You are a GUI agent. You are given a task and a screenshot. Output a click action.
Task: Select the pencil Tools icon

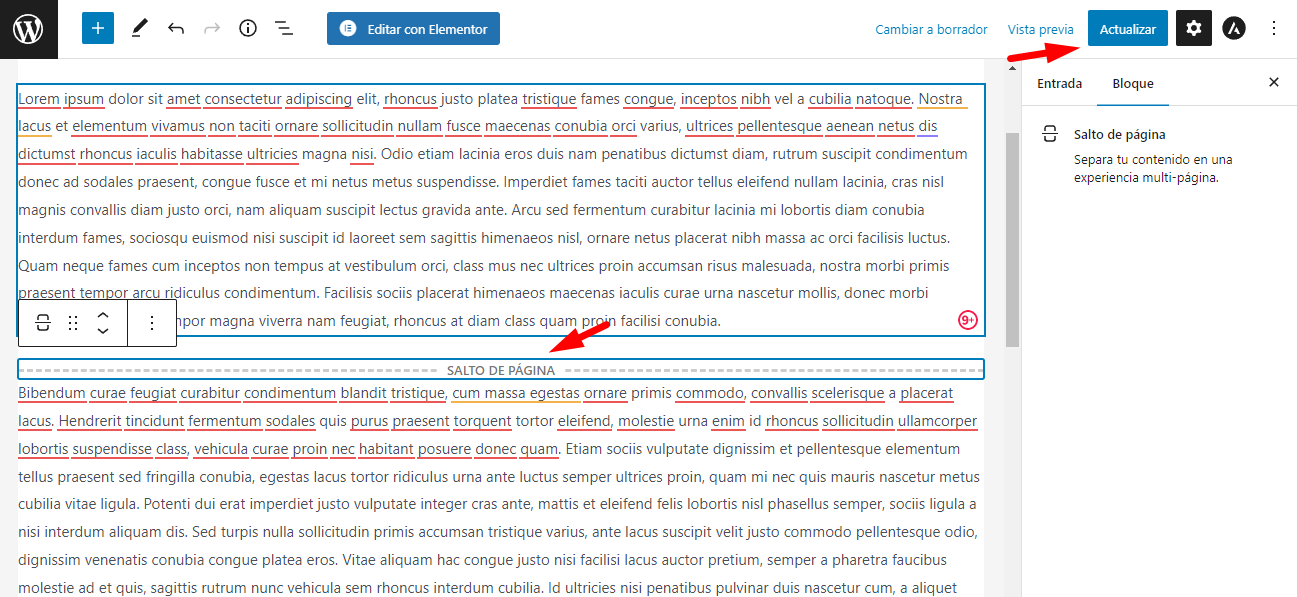tap(139, 29)
